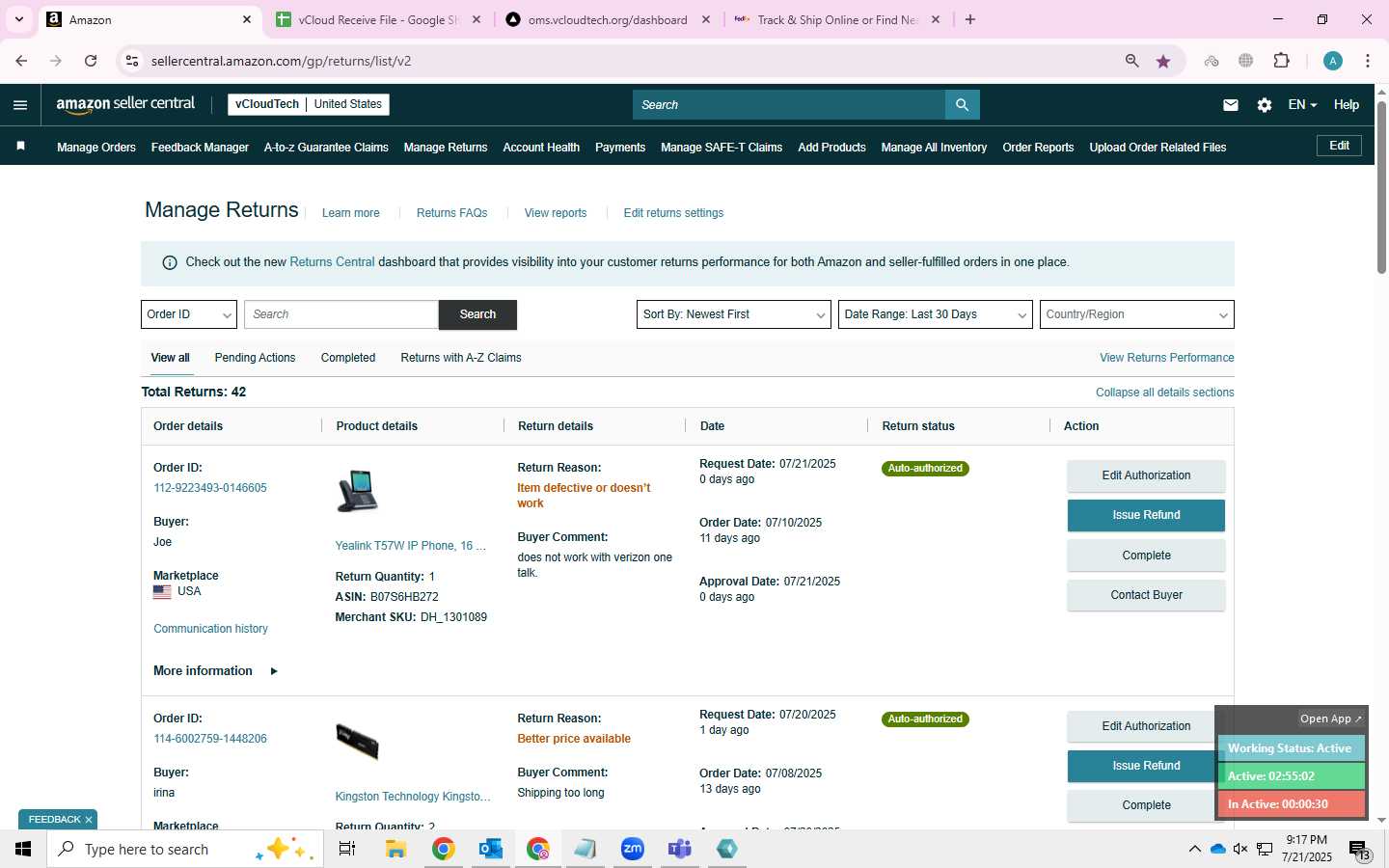Open the tab search dropdown arrow
This screenshot has width=1389, height=868.
tap(18, 19)
